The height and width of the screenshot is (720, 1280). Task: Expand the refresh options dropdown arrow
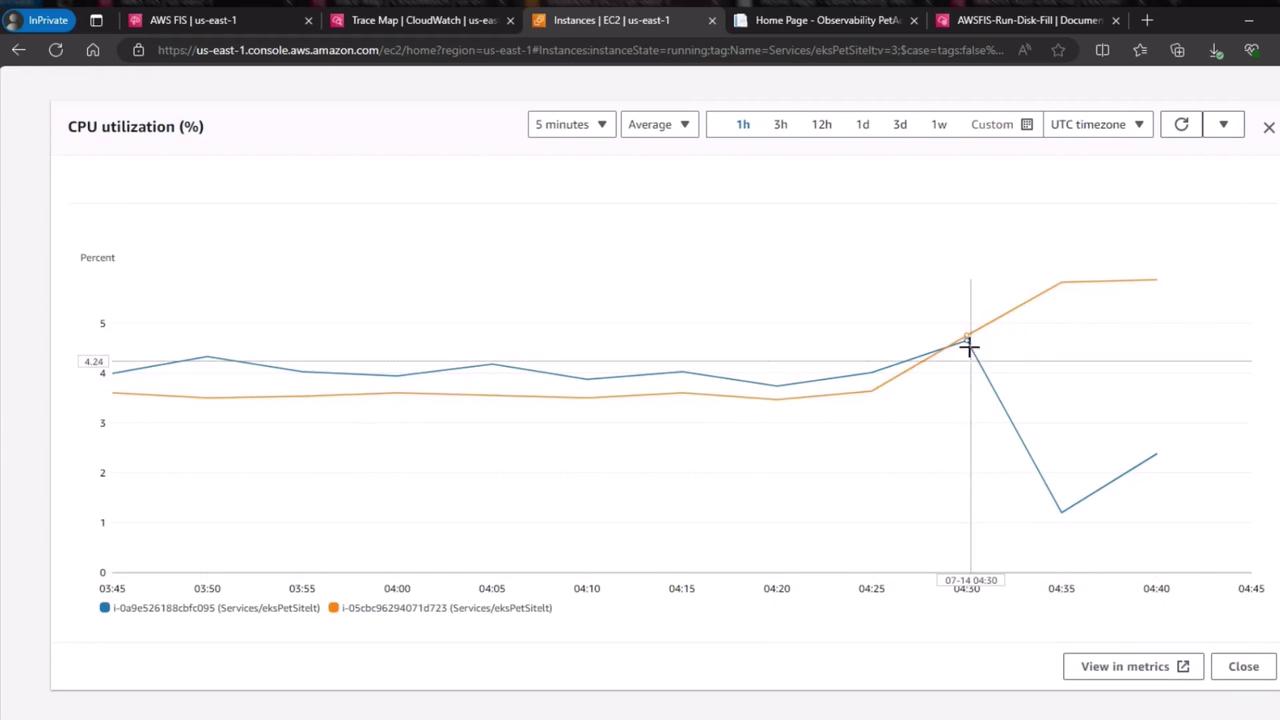[1223, 125]
